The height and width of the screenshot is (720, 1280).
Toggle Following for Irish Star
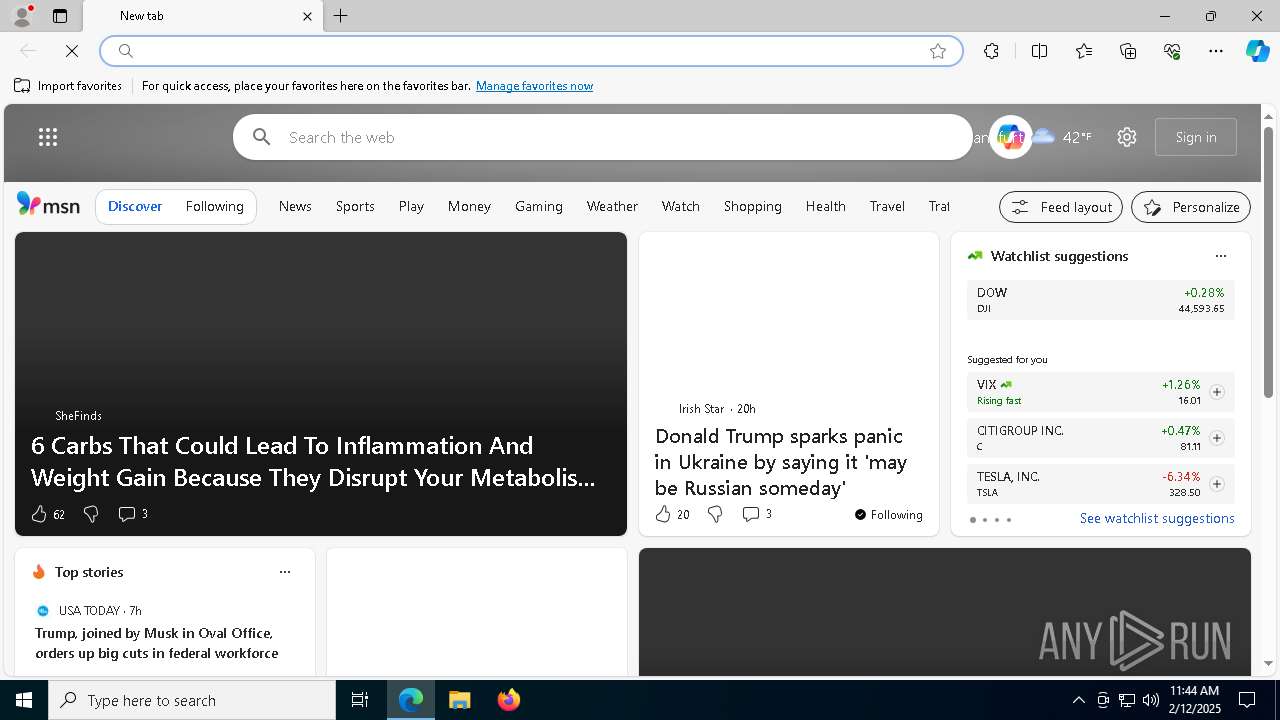pyautogui.click(x=889, y=515)
